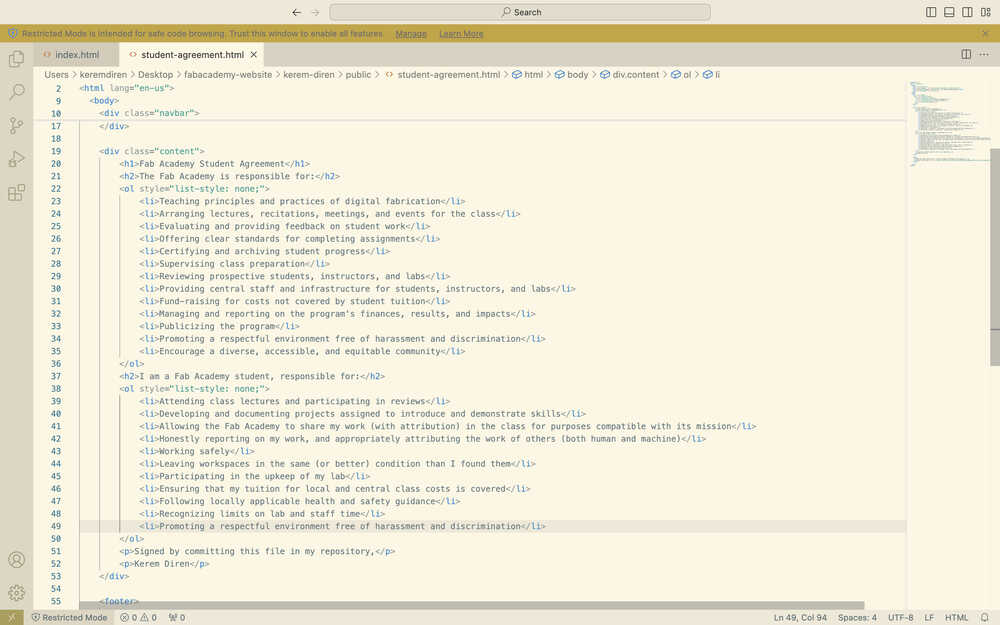
Task: Select keremdiren in the breadcrumb
Action: click(103, 75)
